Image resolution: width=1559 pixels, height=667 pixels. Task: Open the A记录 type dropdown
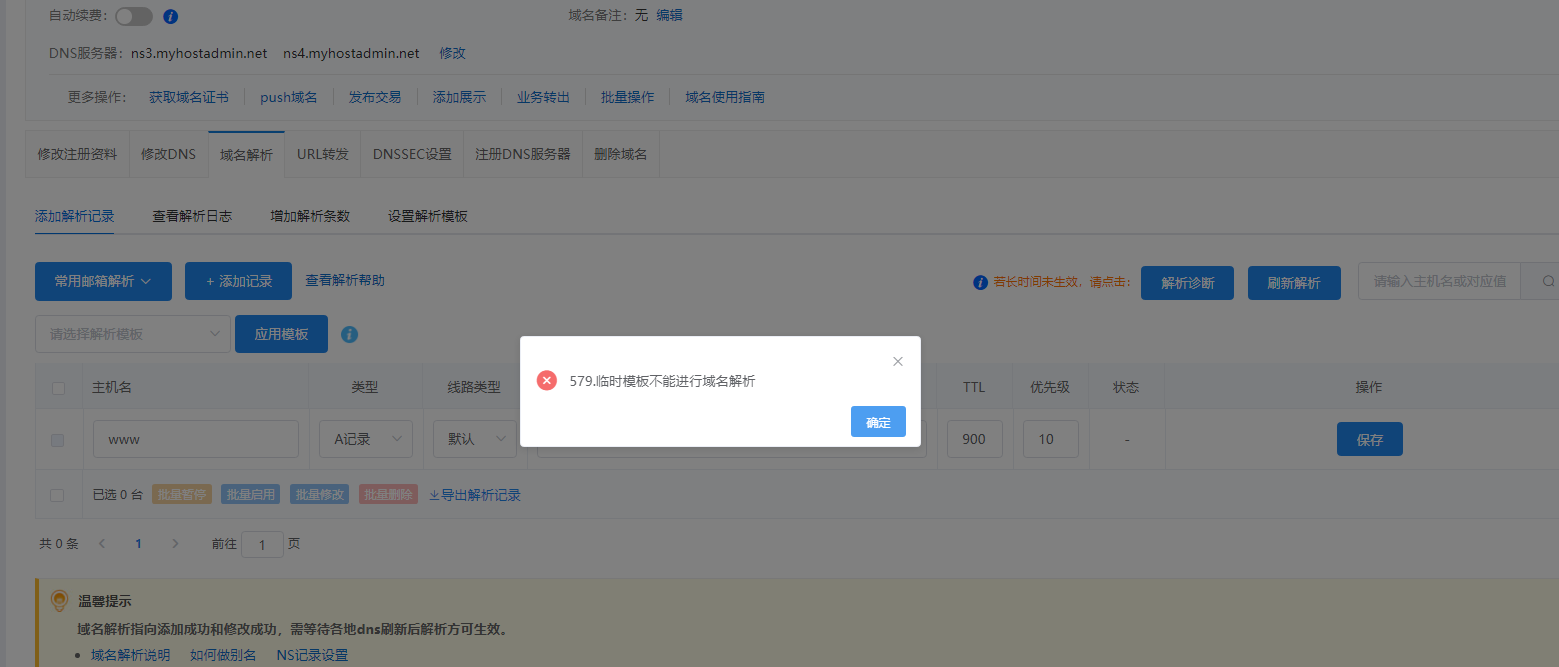(366, 439)
